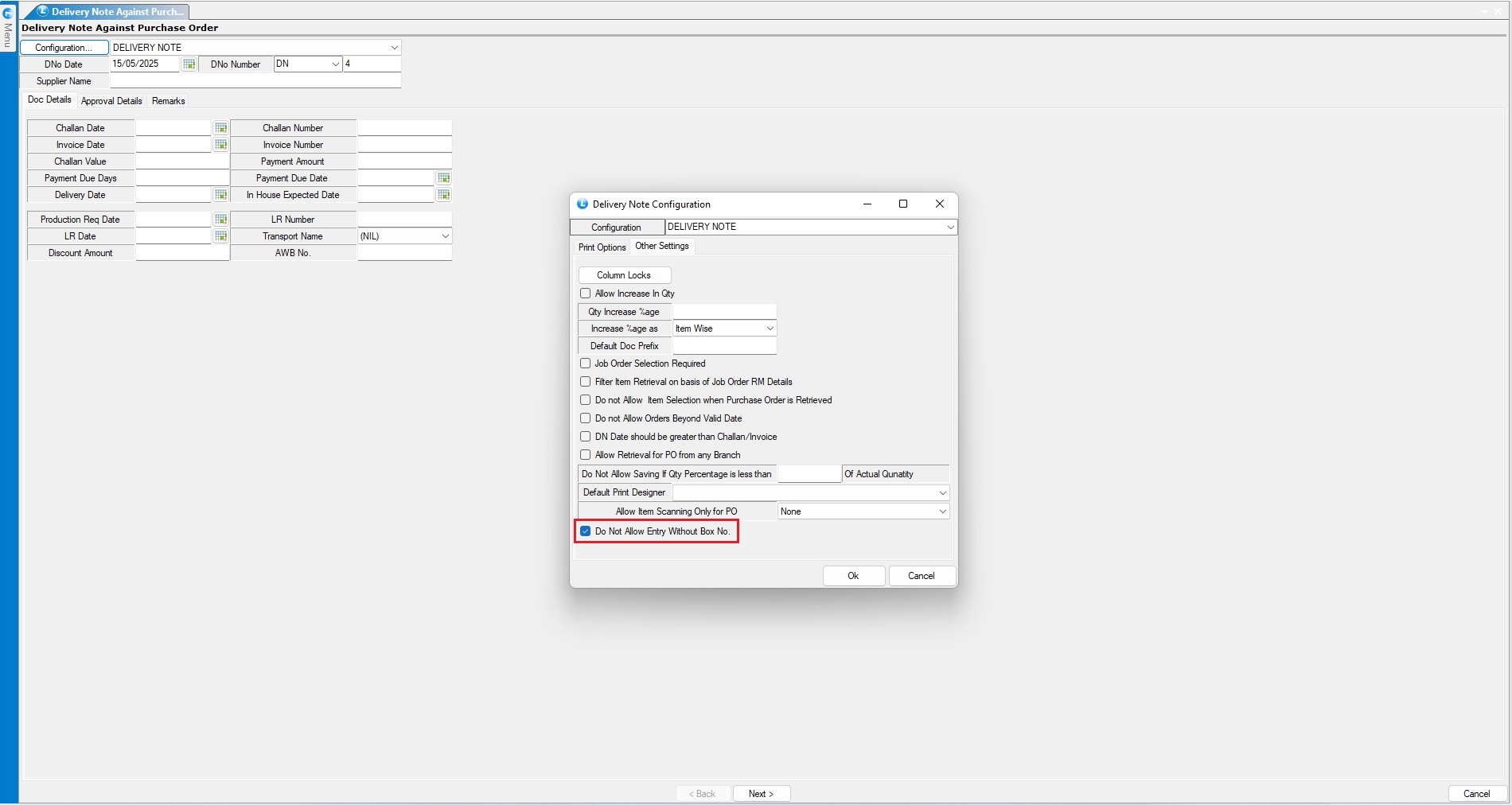Screen dimensions: 1512x805
Task: Open calendar picker for Delivery Date
Action: (220, 195)
